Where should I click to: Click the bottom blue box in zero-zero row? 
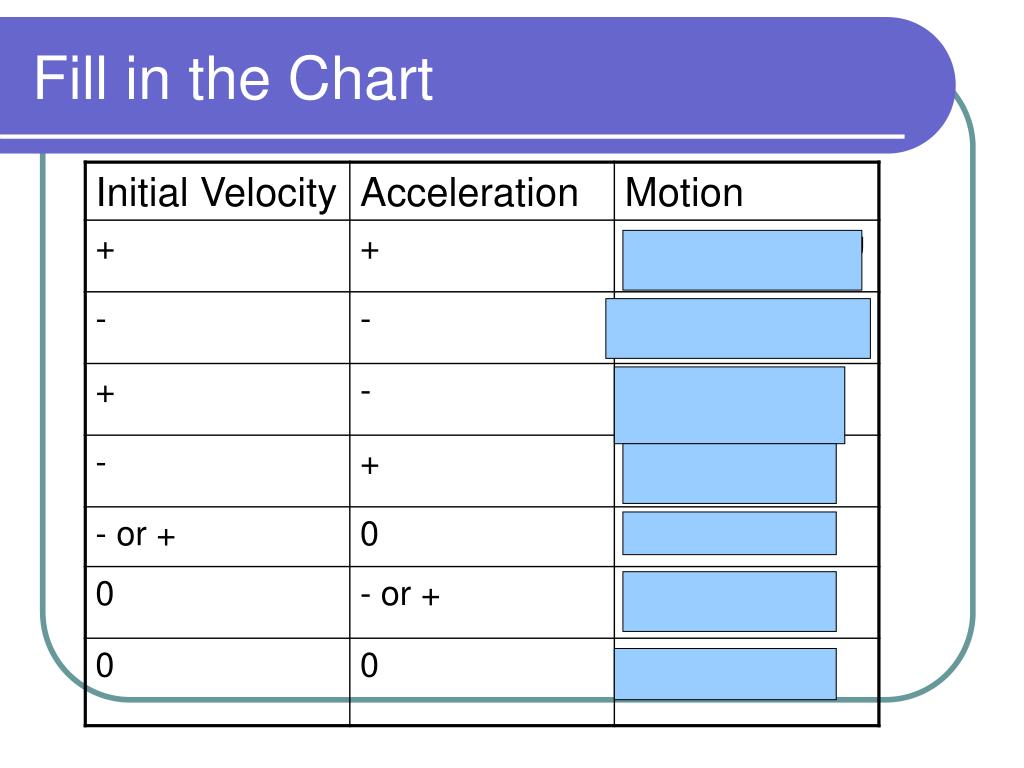[x=726, y=674]
